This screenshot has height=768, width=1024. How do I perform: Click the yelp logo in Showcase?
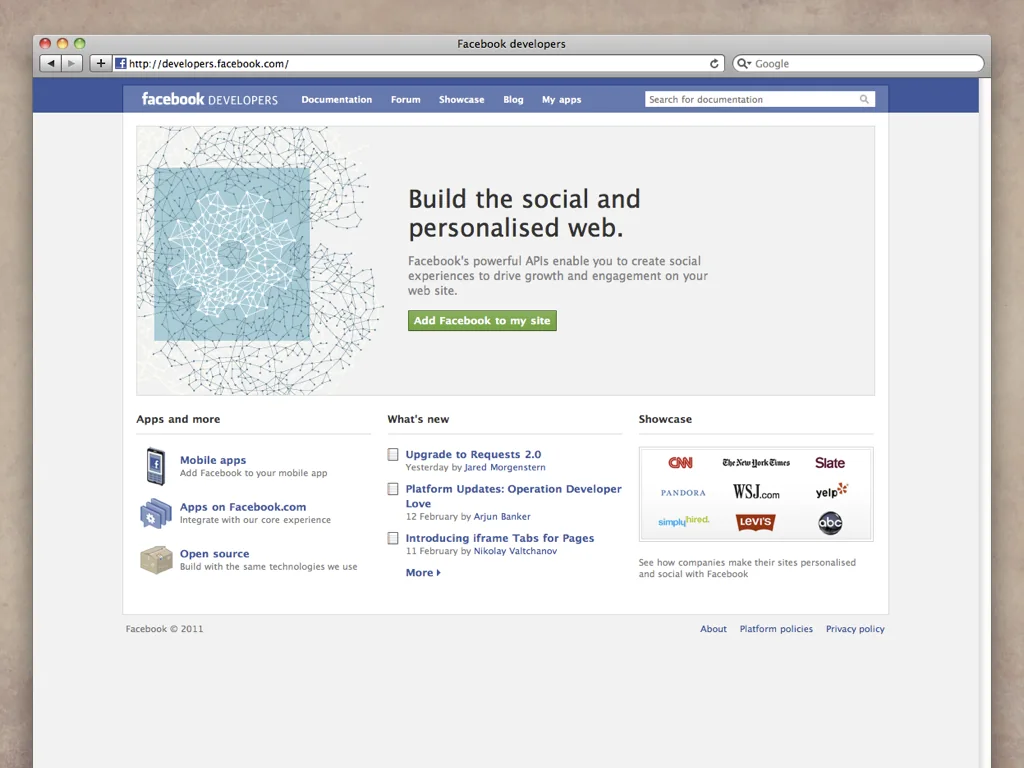pos(831,490)
